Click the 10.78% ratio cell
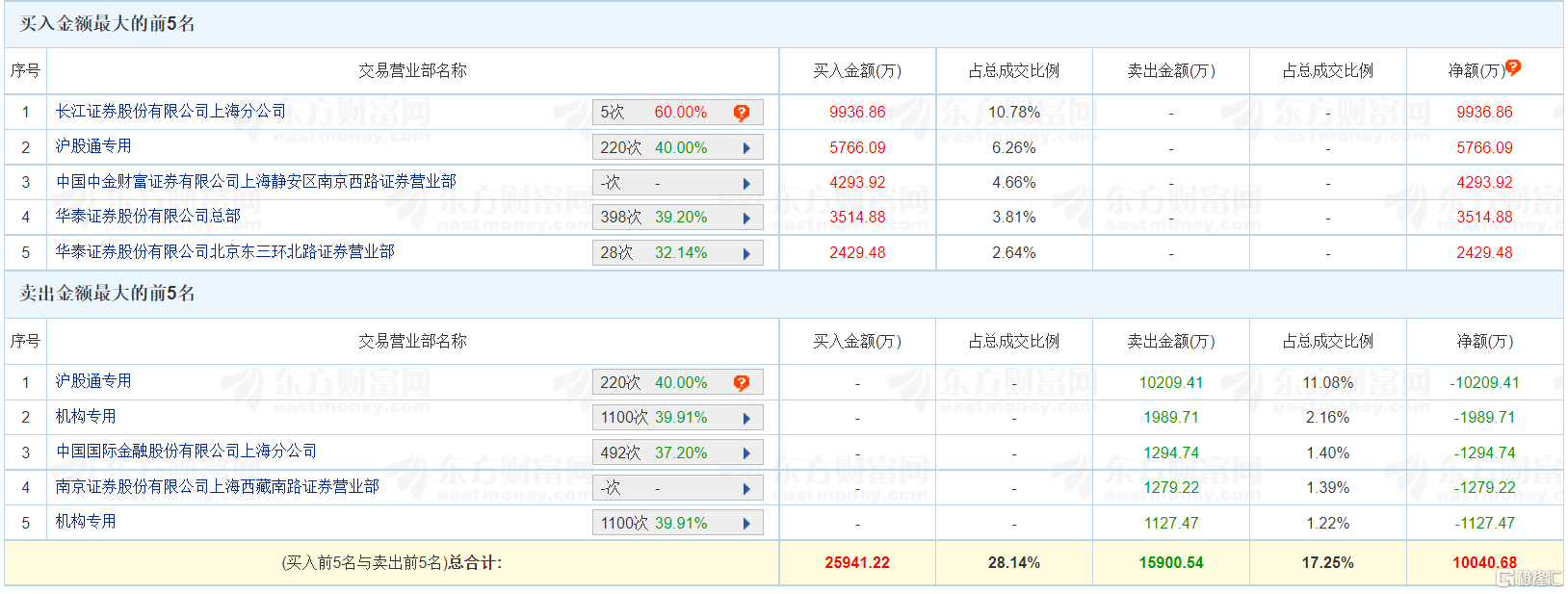Image resolution: width=1568 pixels, height=594 pixels. tap(1014, 113)
